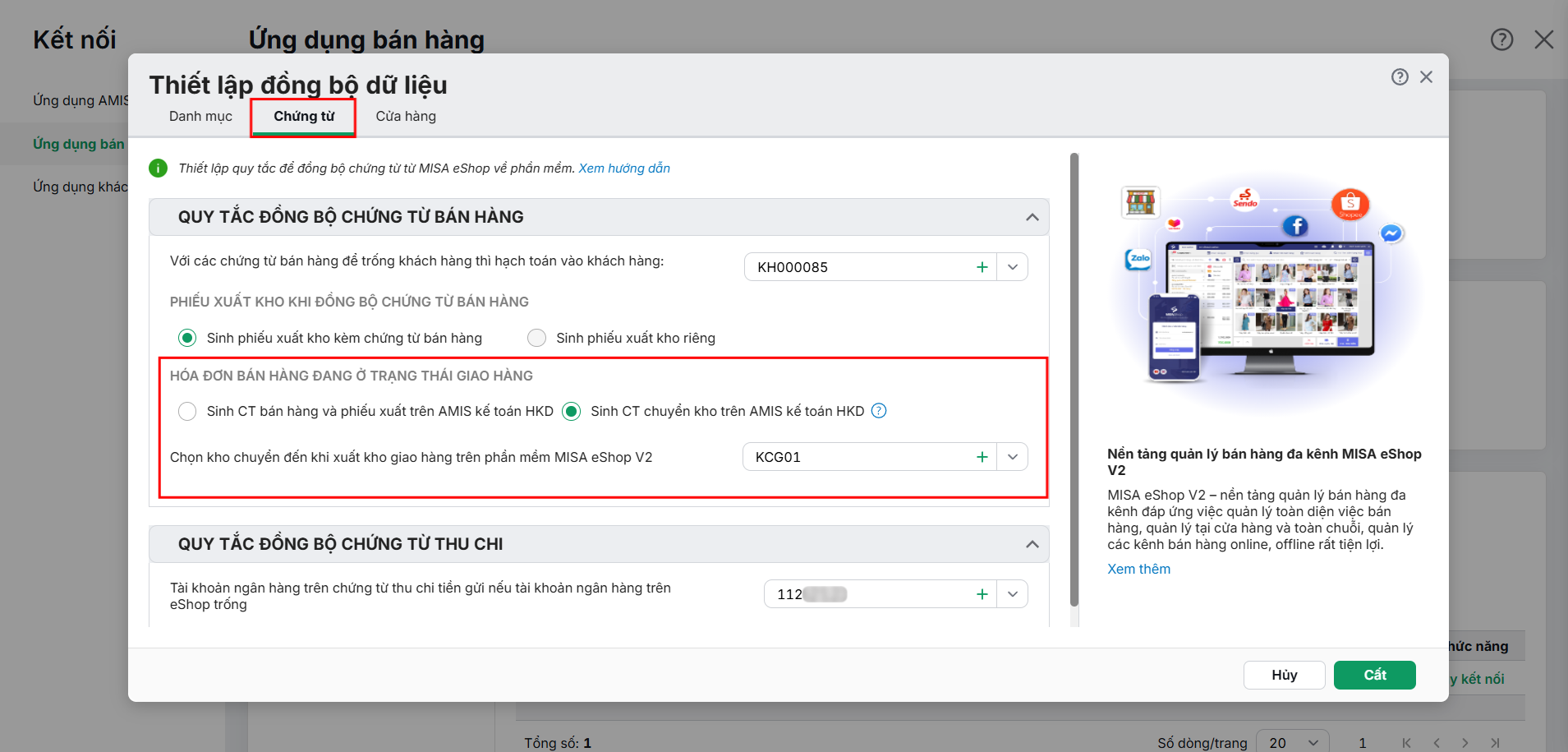
Task: Go to previous page in background pagination
Action: [1436, 743]
